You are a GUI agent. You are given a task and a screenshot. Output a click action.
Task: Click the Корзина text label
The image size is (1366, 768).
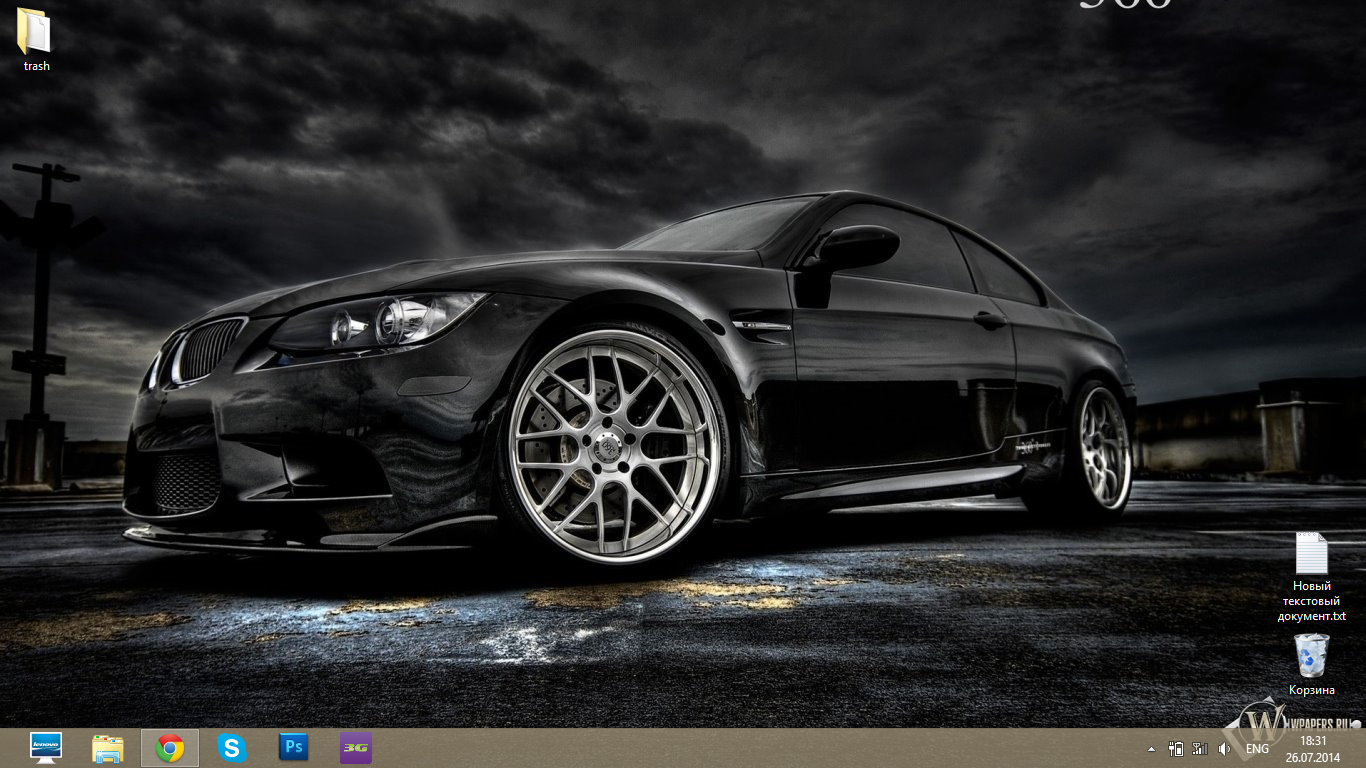pyautogui.click(x=1311, y=690)
